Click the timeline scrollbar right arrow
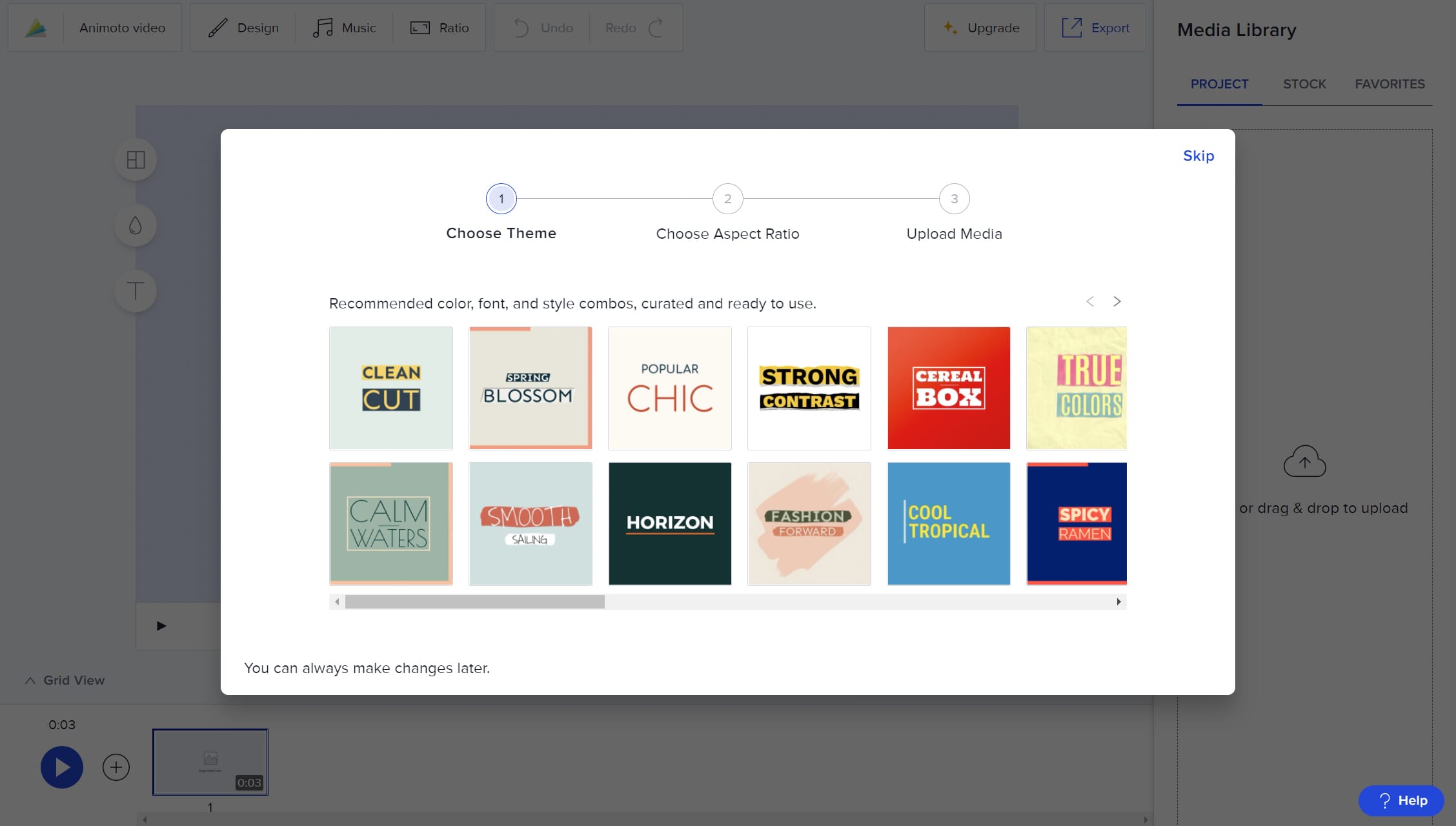Viewport: 1456px width, 826px height. point(1146,820)
